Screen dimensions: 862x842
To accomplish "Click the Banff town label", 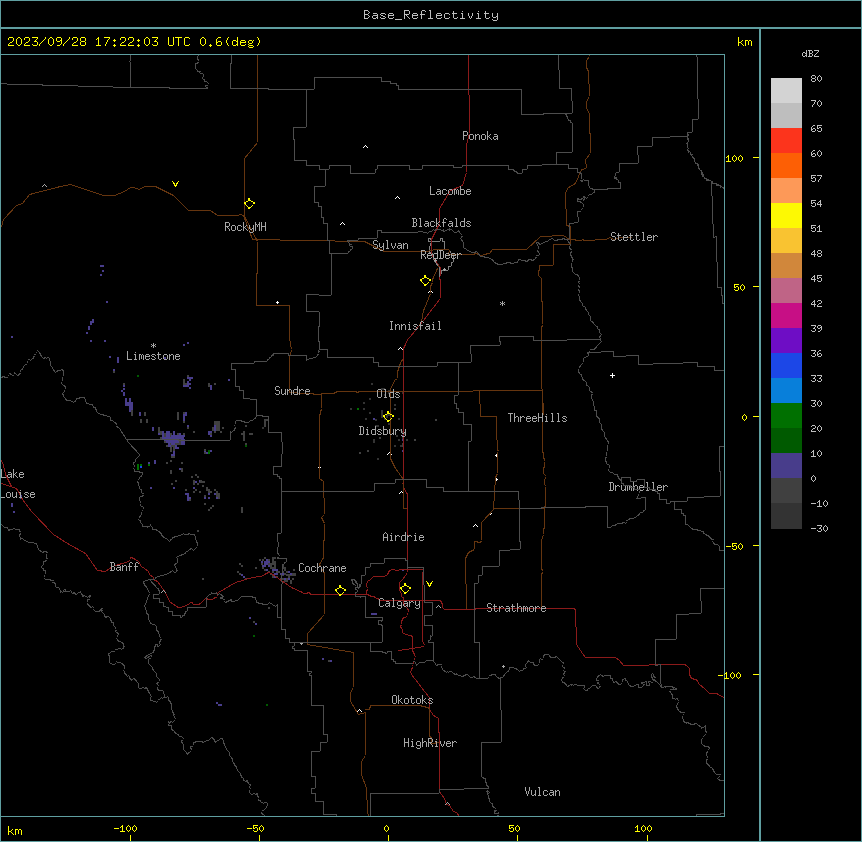I will click(x=124, y=567).
